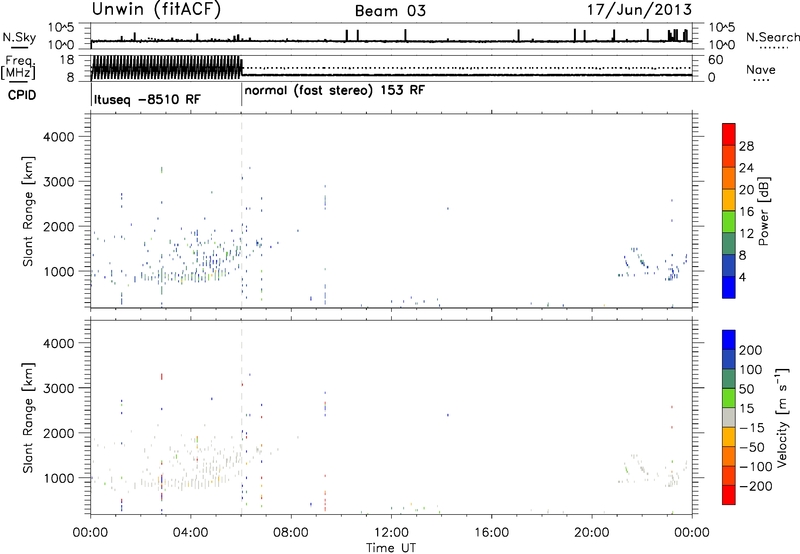Click the '08:00' time axis label
Image resolution: width=800 pixels, height=554 pixels.
tap(291, 533)
